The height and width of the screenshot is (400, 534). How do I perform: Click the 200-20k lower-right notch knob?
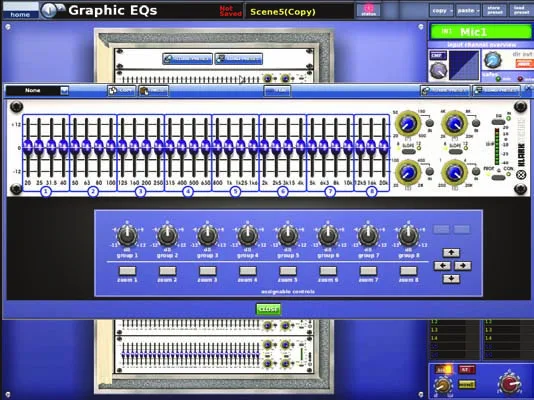pos(454,172)
